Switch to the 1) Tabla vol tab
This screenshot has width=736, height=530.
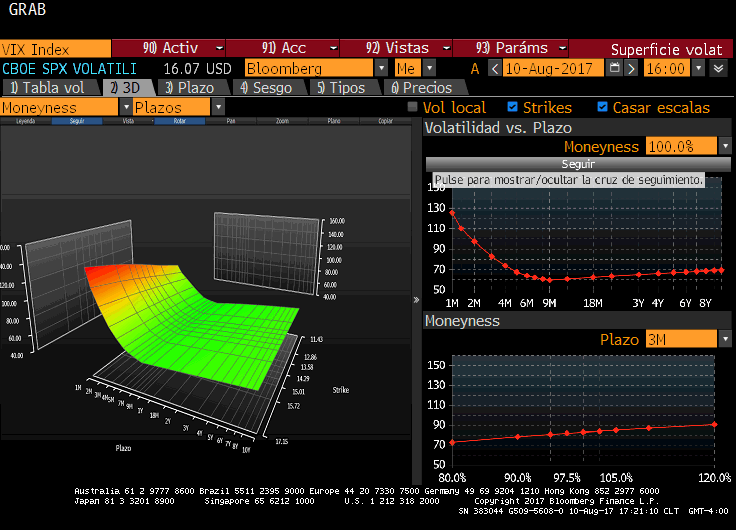click(x=47, y=88)
